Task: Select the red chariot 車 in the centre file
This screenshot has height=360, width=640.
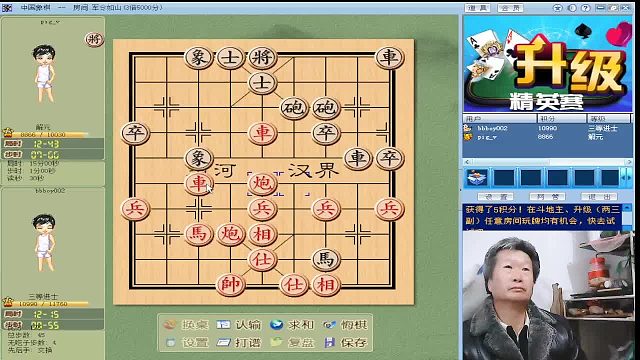Action: point(262,133)
